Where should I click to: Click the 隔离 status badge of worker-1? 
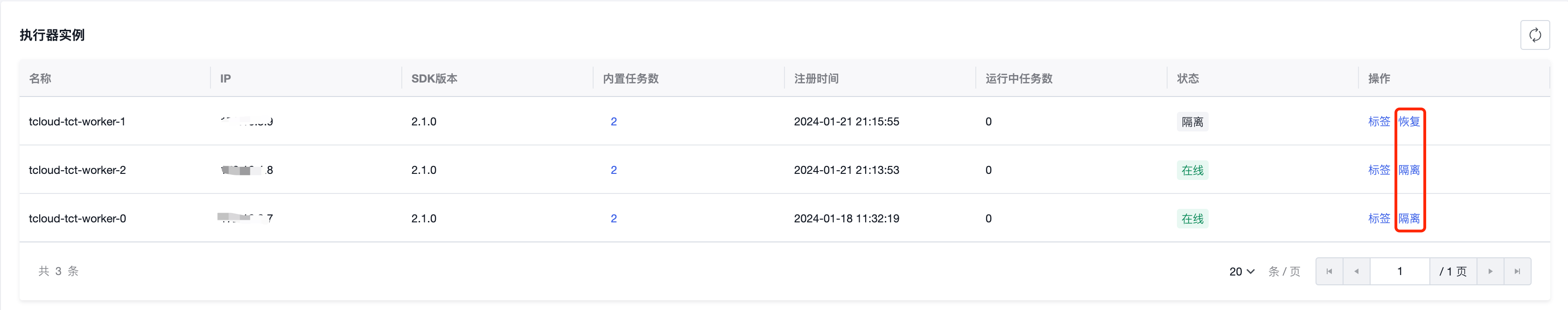click(1192, 122)
